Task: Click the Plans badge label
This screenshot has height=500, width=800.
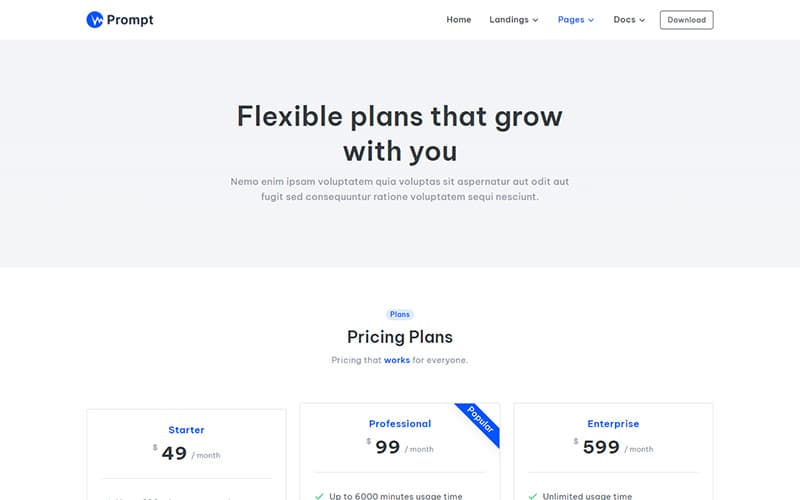Action: pyautogui.click(x=400, y=314)
